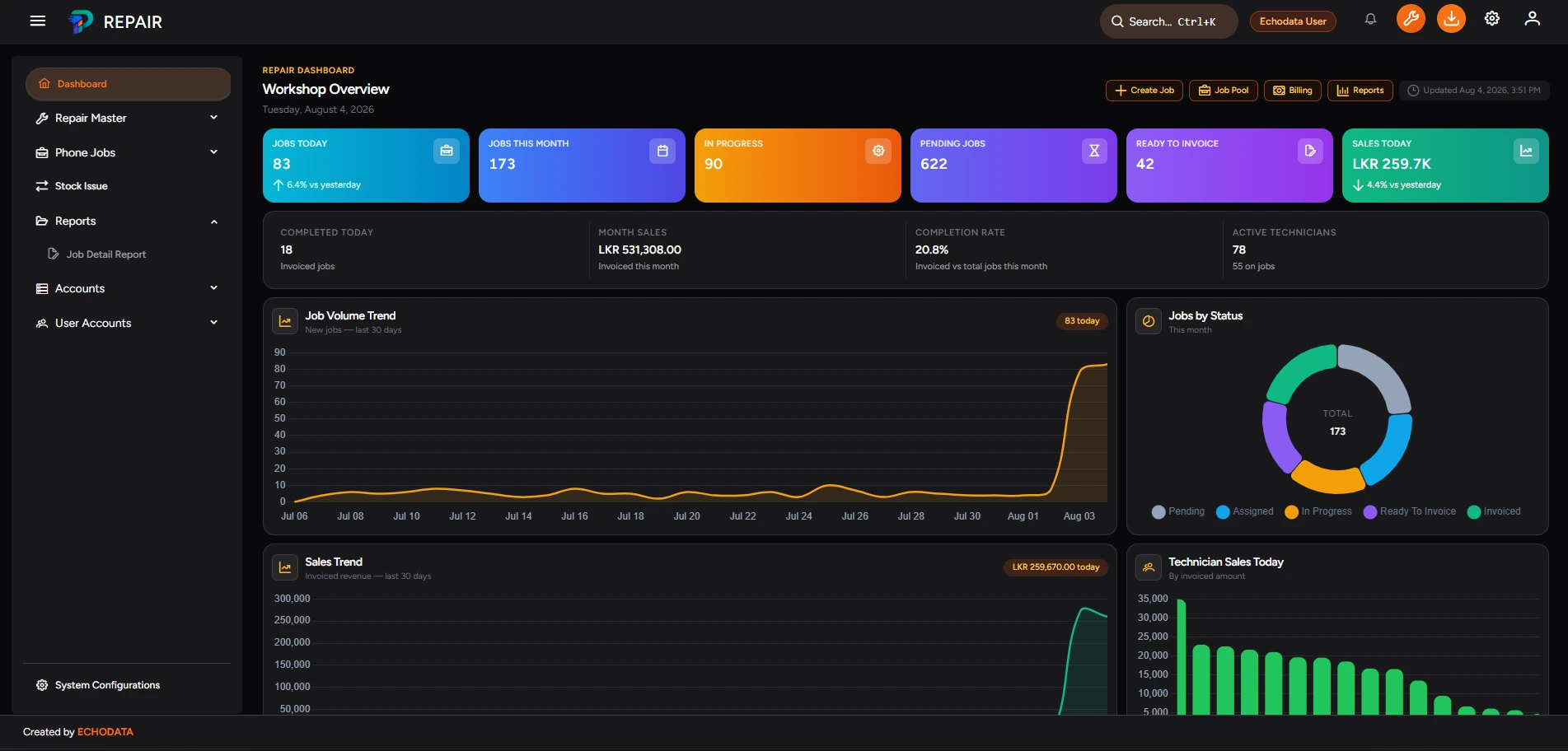Click the Sales Trend chart icon
The image size is (1568, 751).
click(x=285, y=567)
